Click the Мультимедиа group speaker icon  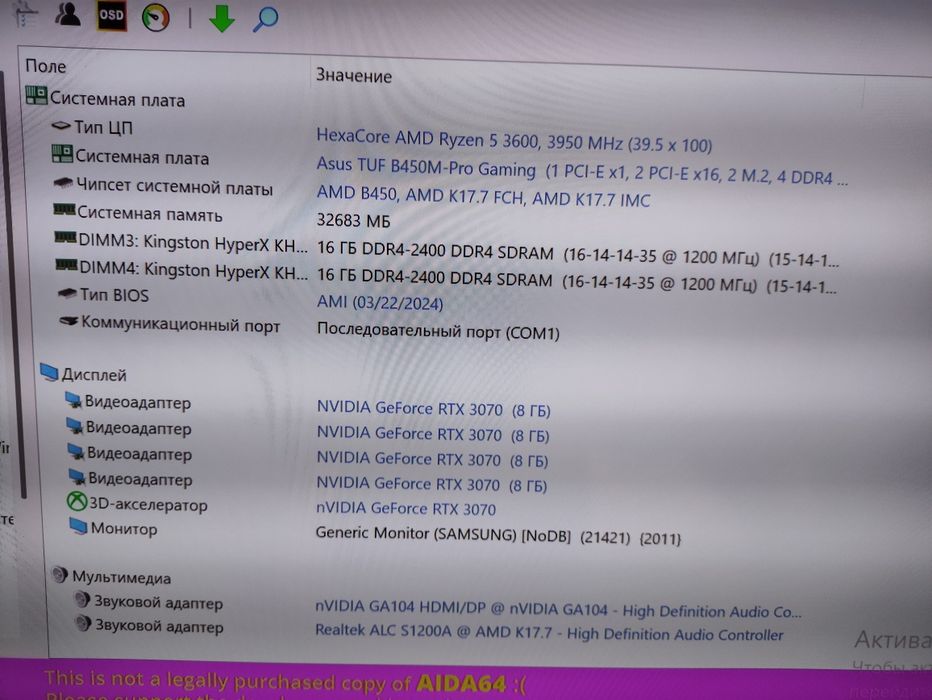60,575
